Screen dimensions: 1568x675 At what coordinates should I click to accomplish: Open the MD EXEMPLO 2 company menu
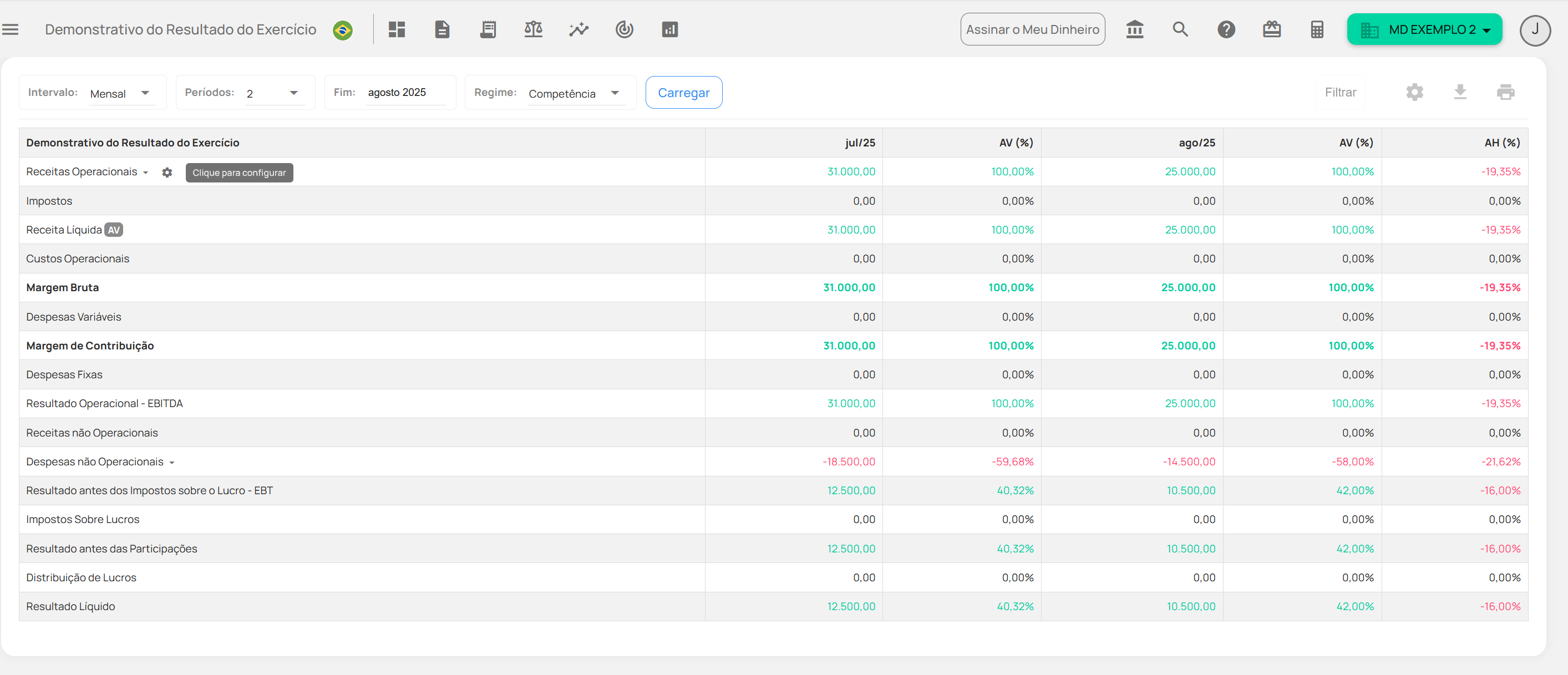pos(1424,29)
